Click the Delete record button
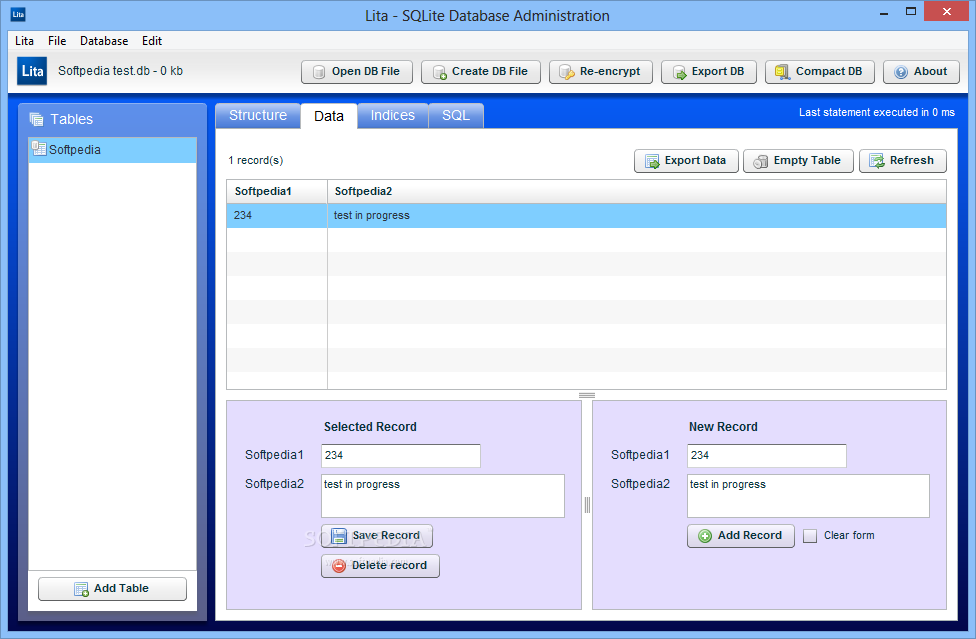976x639 pixels. coord(380,566)
